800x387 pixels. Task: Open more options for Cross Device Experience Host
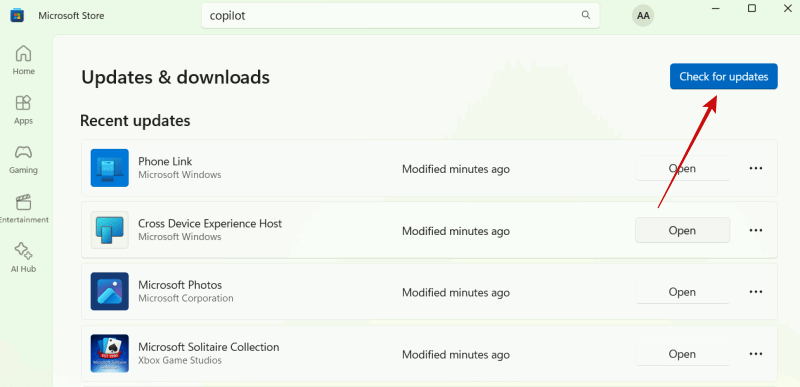[756, 230]
